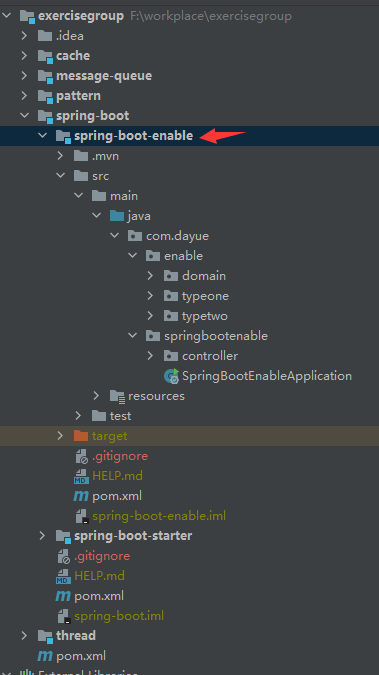Click the blue java source folder icon
Screen dimensions: 379x675
click(x=117, y=216)
